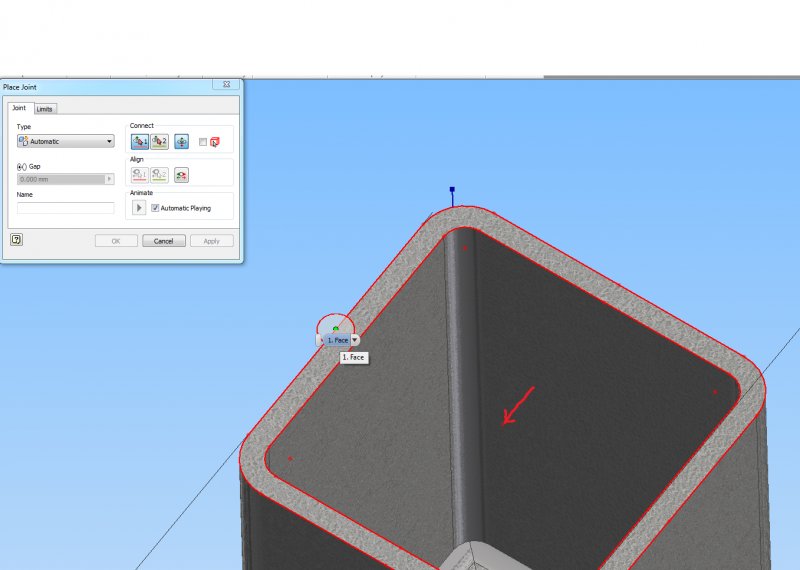This screenshot has height=570, width=800.
Task: Open the dropdown arrow beside '1. Face'
Action: click(355, 340)
